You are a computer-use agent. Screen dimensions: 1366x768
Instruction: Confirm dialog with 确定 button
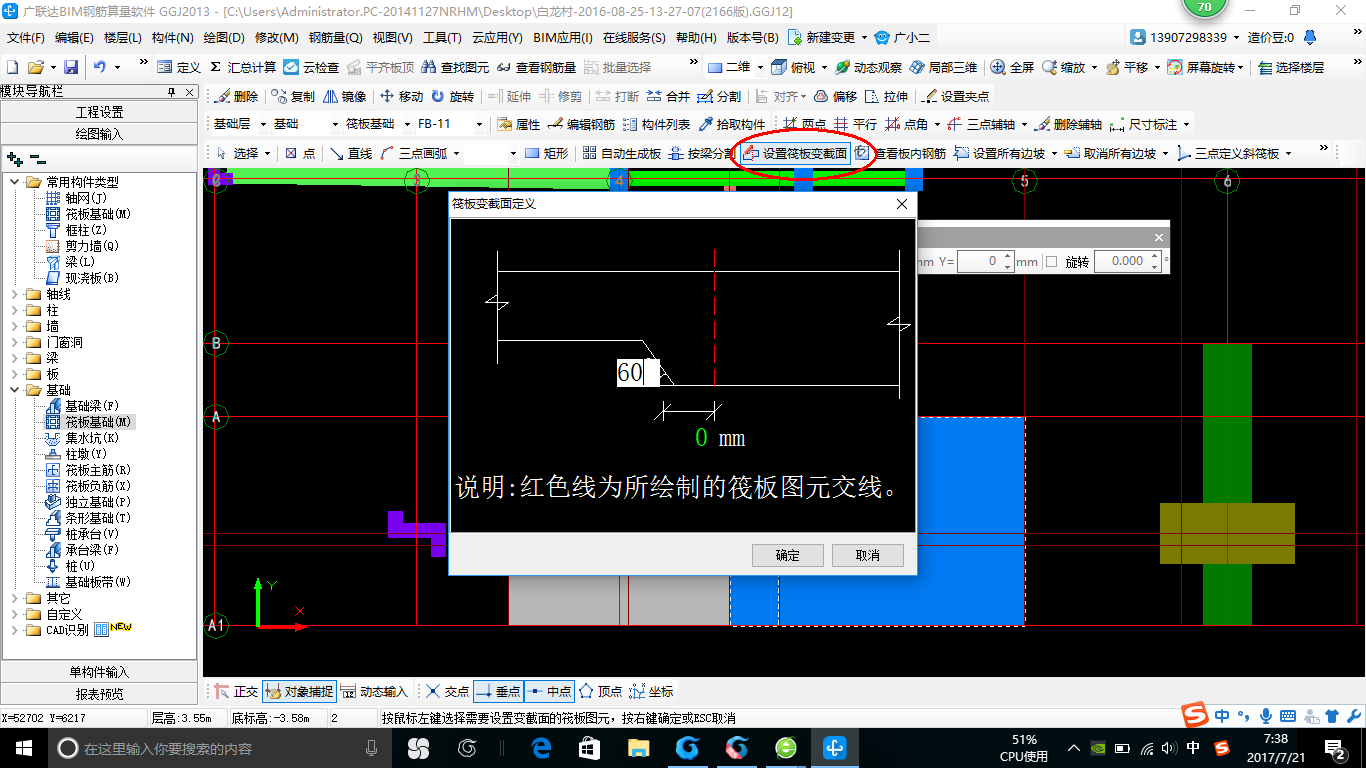[788, 555]
